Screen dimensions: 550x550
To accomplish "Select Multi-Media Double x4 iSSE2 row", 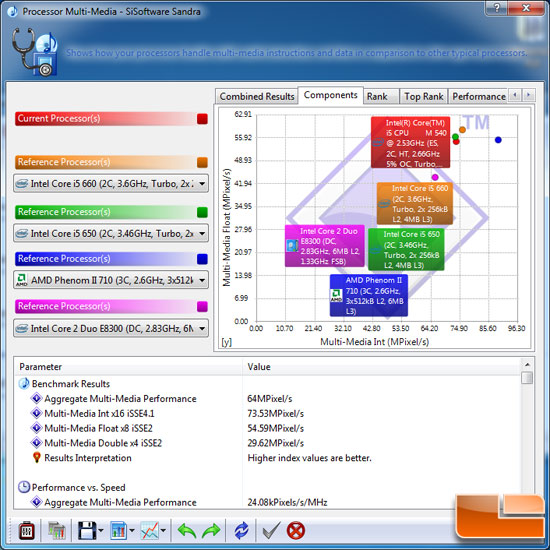I will click(268, 443).
